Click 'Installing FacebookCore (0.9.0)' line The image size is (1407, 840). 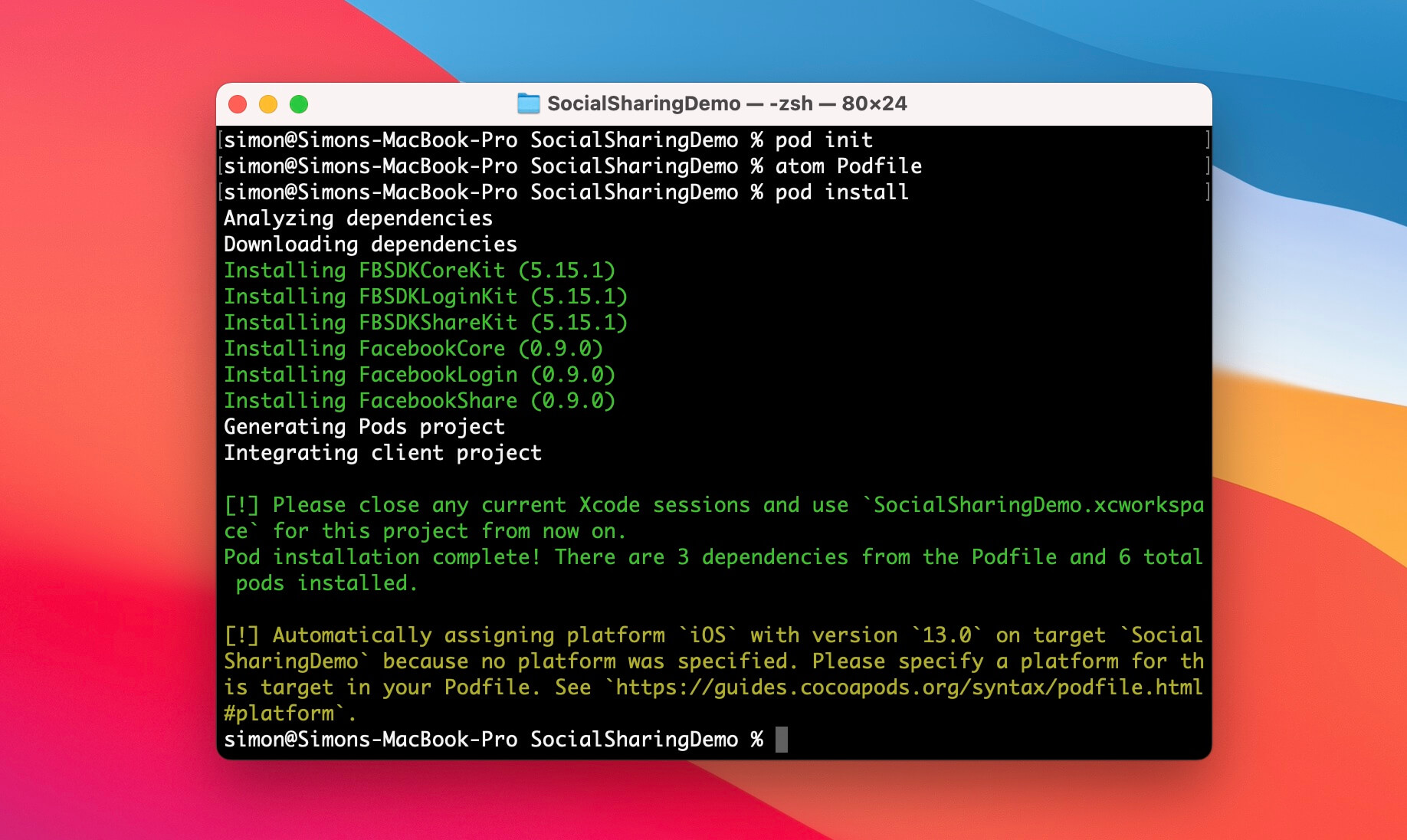click(x=413, y=349)
